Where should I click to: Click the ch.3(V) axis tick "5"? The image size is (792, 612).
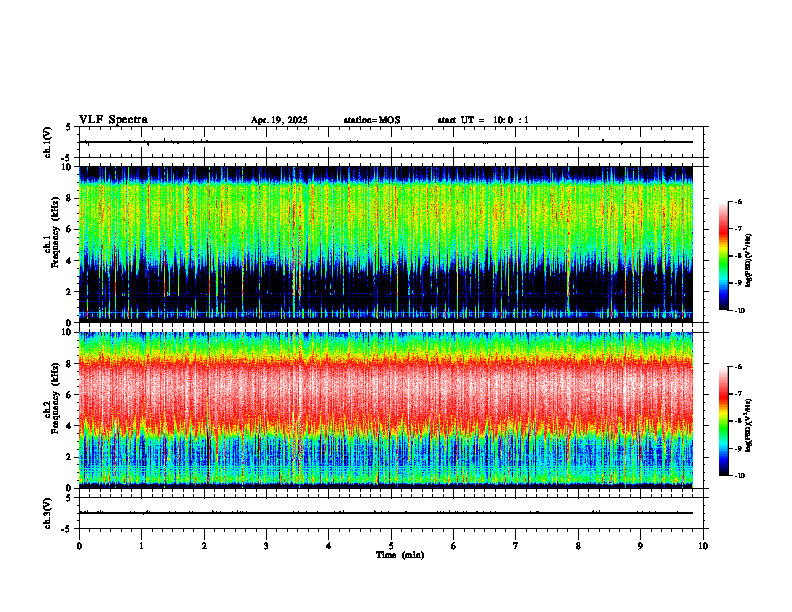69,498
